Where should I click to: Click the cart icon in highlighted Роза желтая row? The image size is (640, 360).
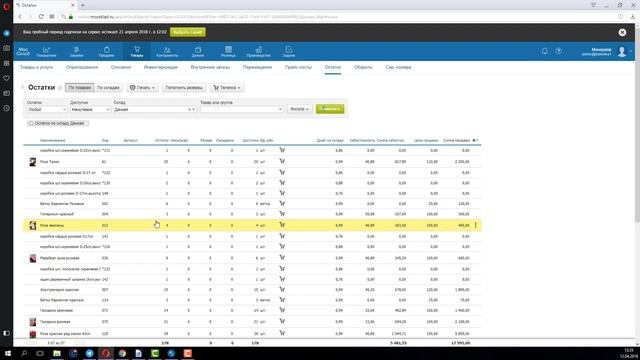(282, 225)
